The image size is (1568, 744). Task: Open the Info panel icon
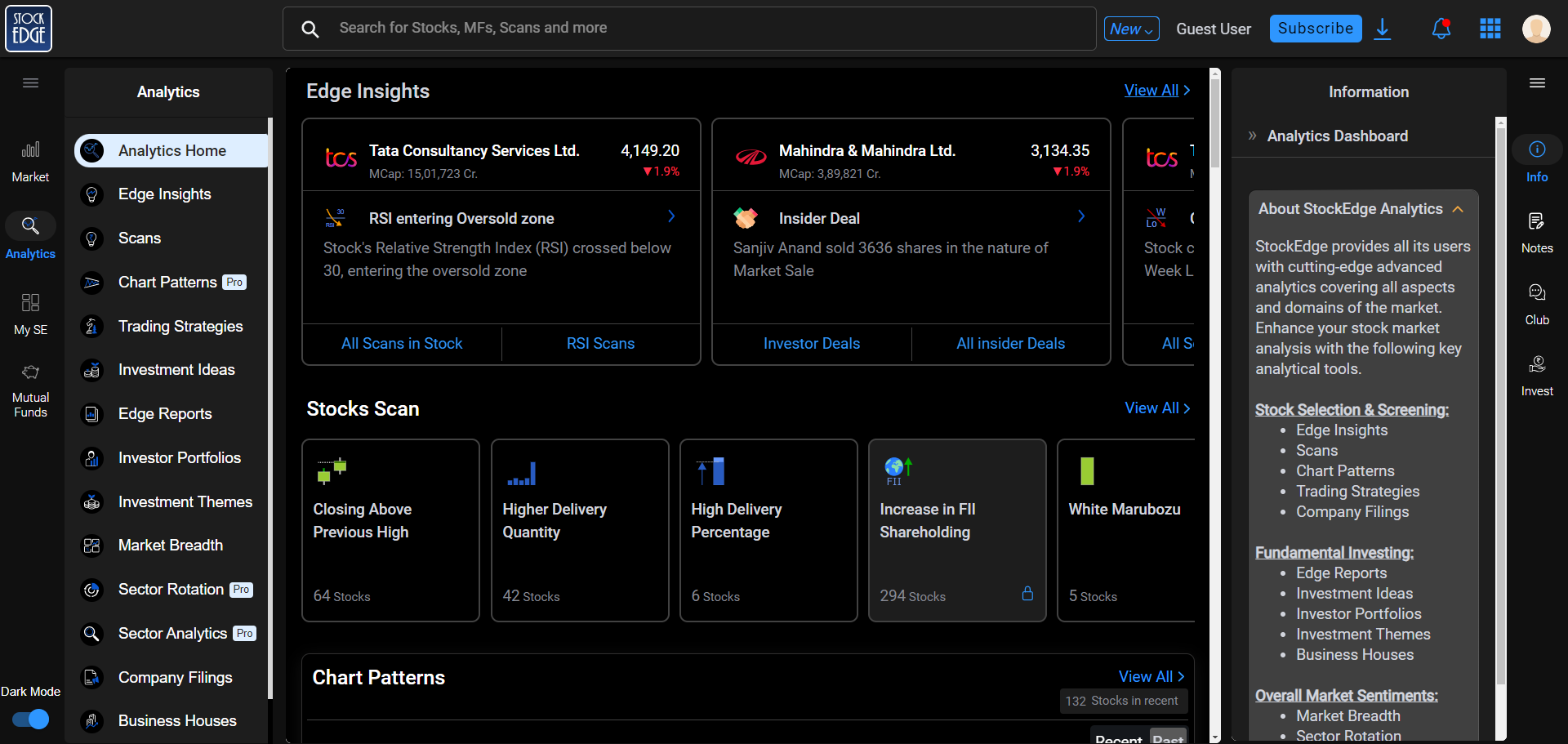pos(1537,149)
